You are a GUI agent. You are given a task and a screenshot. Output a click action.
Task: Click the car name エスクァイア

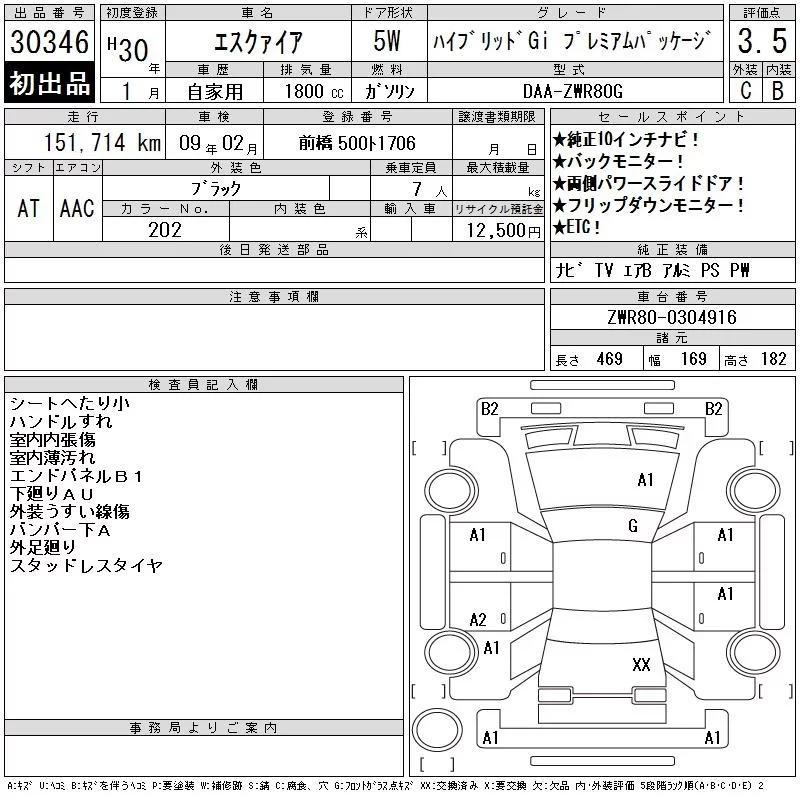(x=258, y=42)
